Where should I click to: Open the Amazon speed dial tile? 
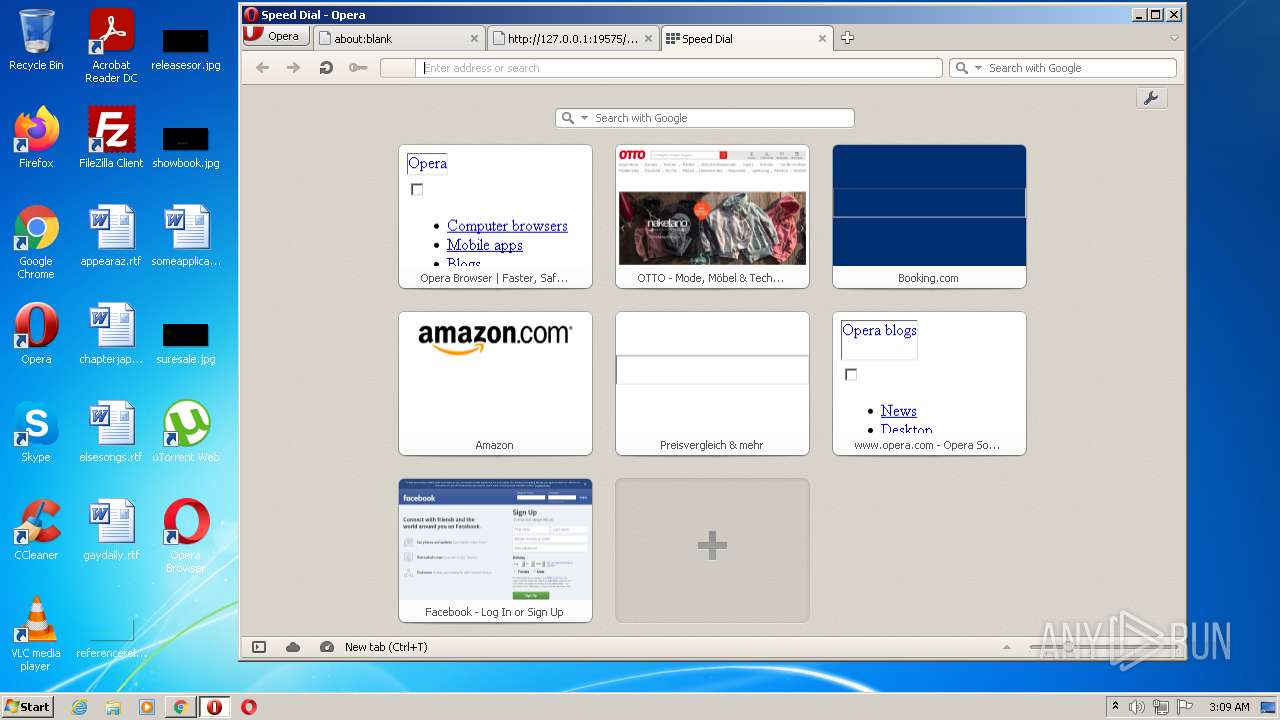(495, 383)
